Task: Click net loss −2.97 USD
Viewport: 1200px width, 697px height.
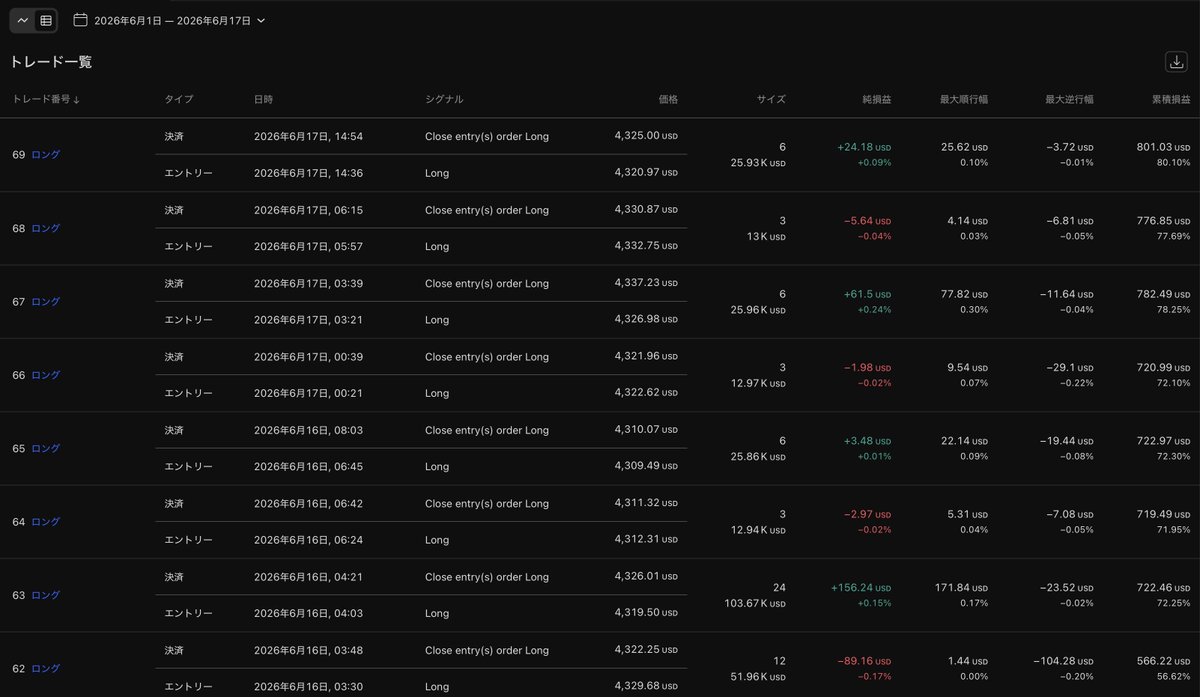Action: (867, 513)
